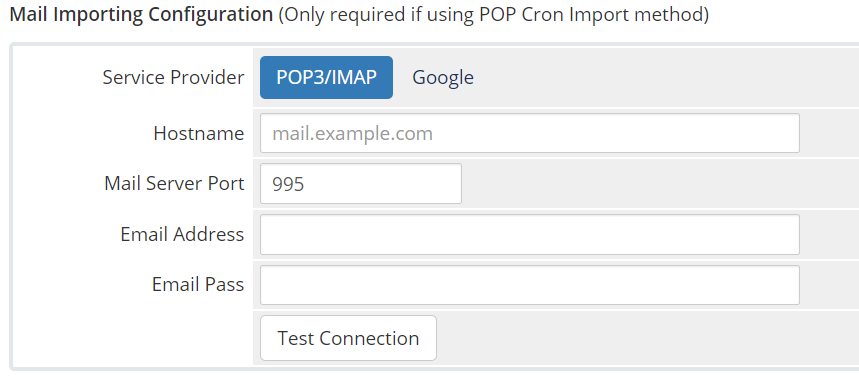Place cursor in the password field

[x=530, y=285]
